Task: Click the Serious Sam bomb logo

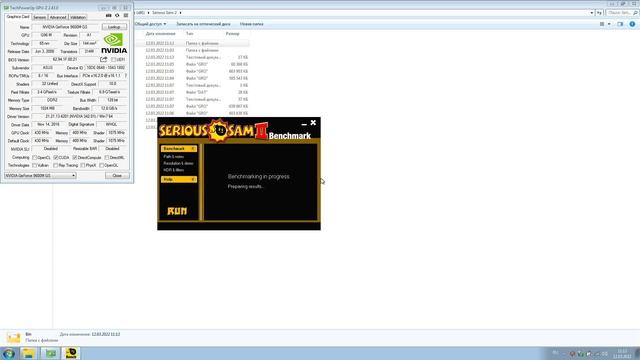Action: tap(219, 130)
